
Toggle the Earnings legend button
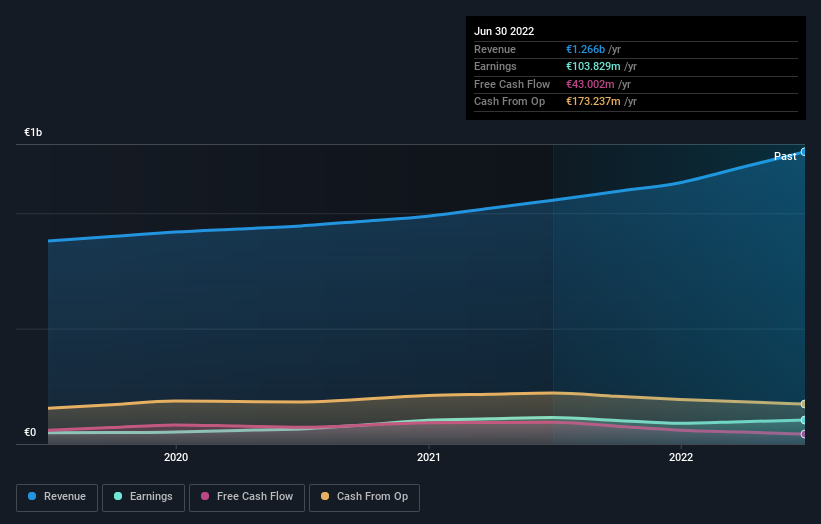tap(143, 497)
